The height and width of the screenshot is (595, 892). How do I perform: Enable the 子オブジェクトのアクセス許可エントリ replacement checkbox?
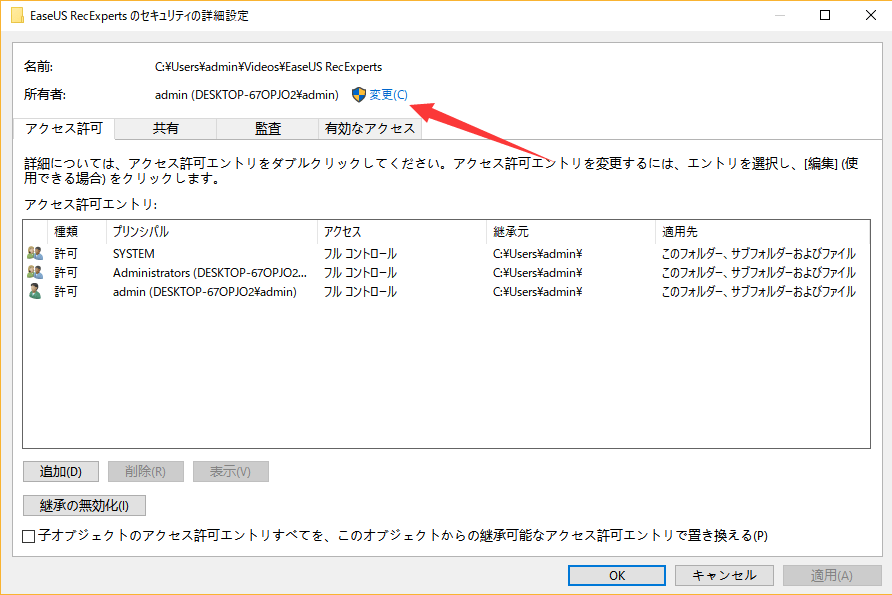click(x=29, y=536)
